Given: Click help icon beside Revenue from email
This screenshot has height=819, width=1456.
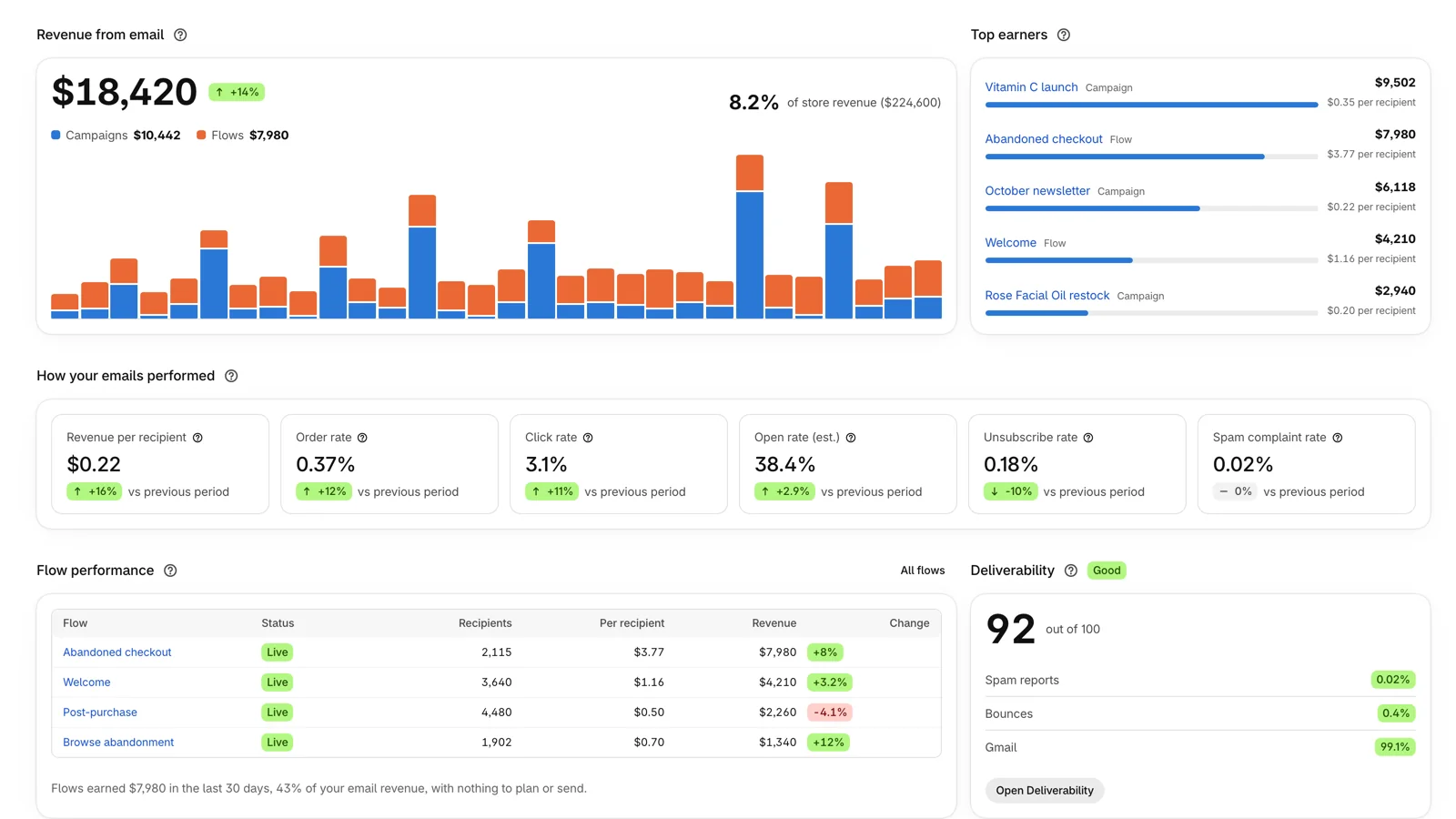Looking at the screenshot, I should click(x=180, y=35).
